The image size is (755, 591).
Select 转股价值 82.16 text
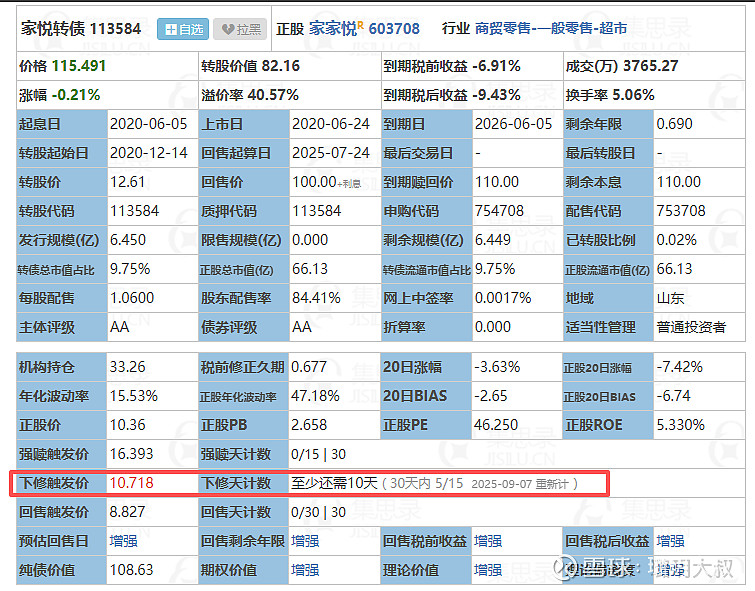(250, 66)
